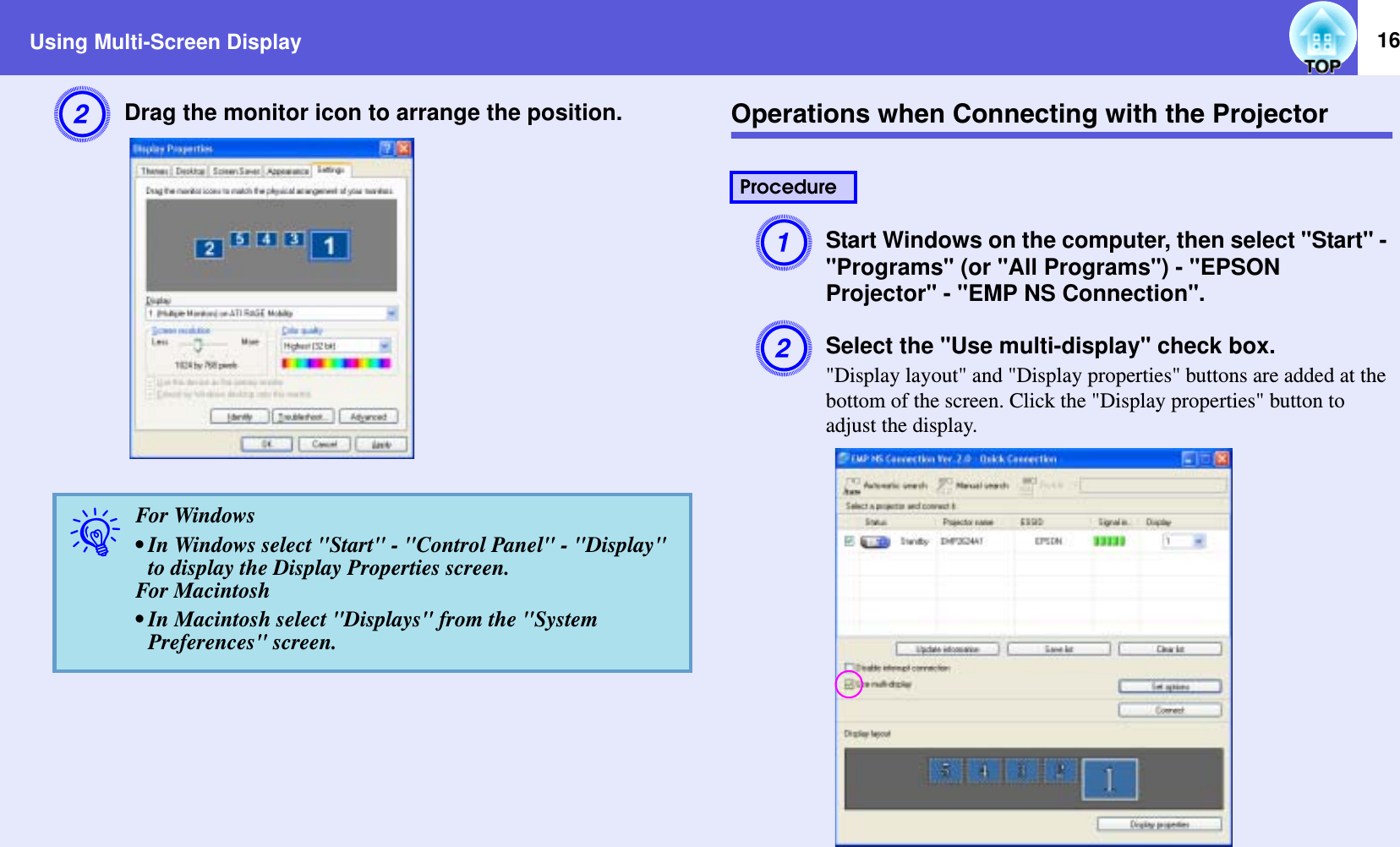Click the green signal intensity bar
Image resolution: width=1400 pixels, height=847 pixels.
(1109, 541)
